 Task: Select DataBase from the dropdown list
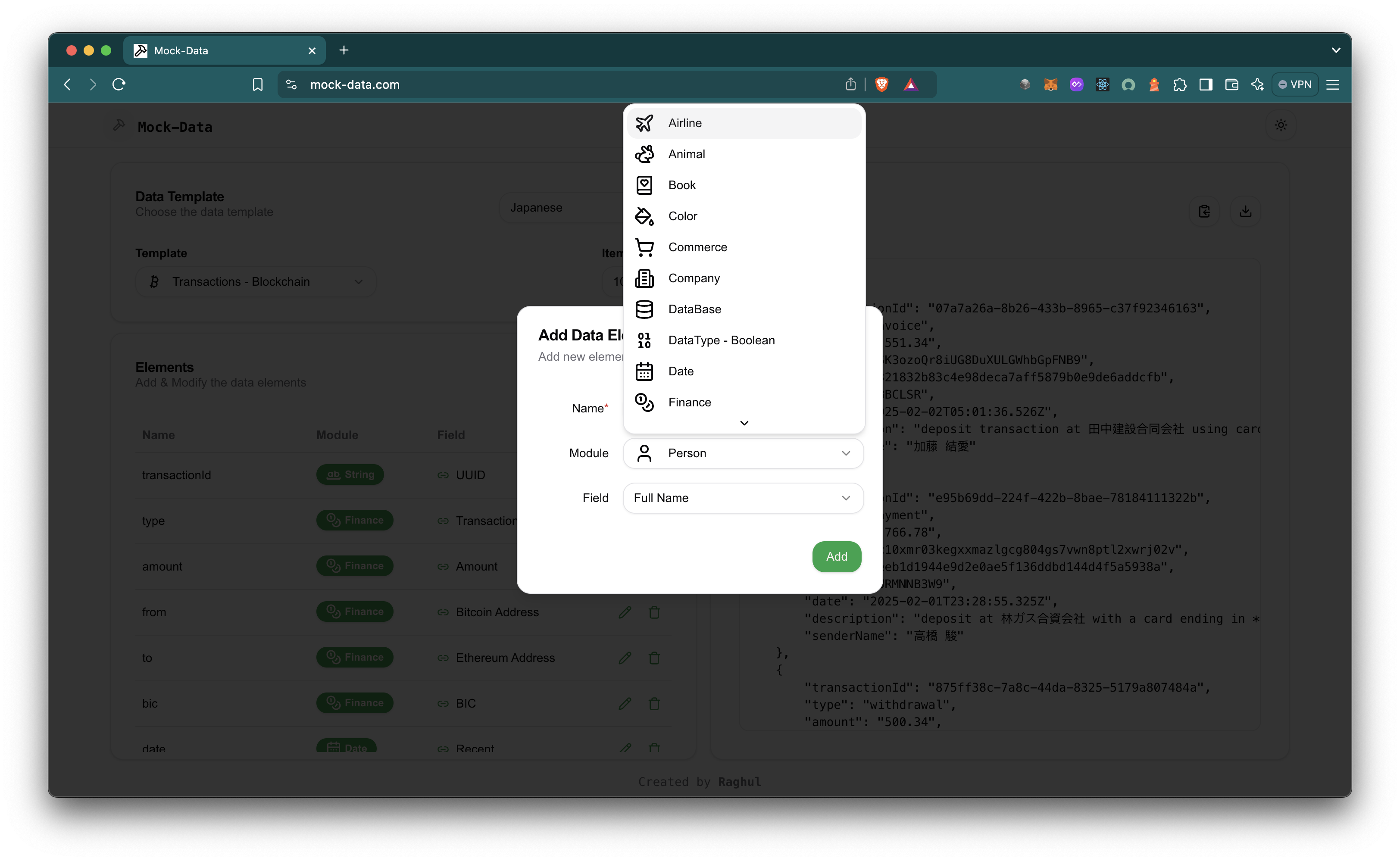[744, 309]
